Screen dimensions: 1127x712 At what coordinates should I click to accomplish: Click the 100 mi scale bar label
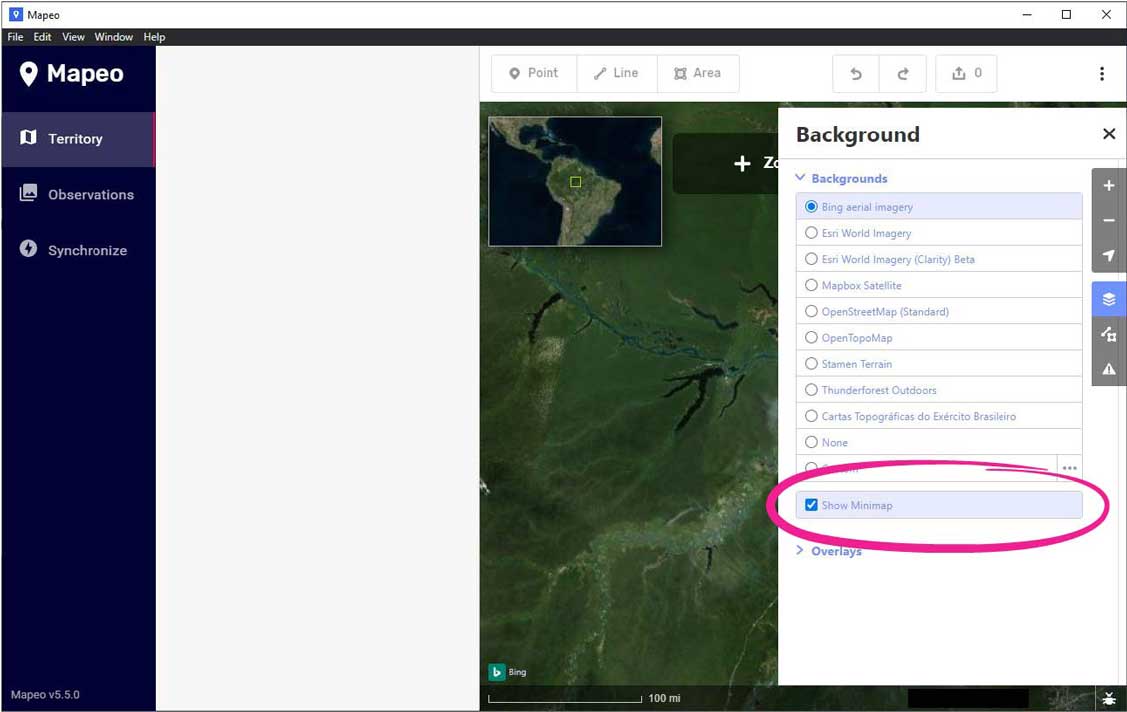click(664, 698)
